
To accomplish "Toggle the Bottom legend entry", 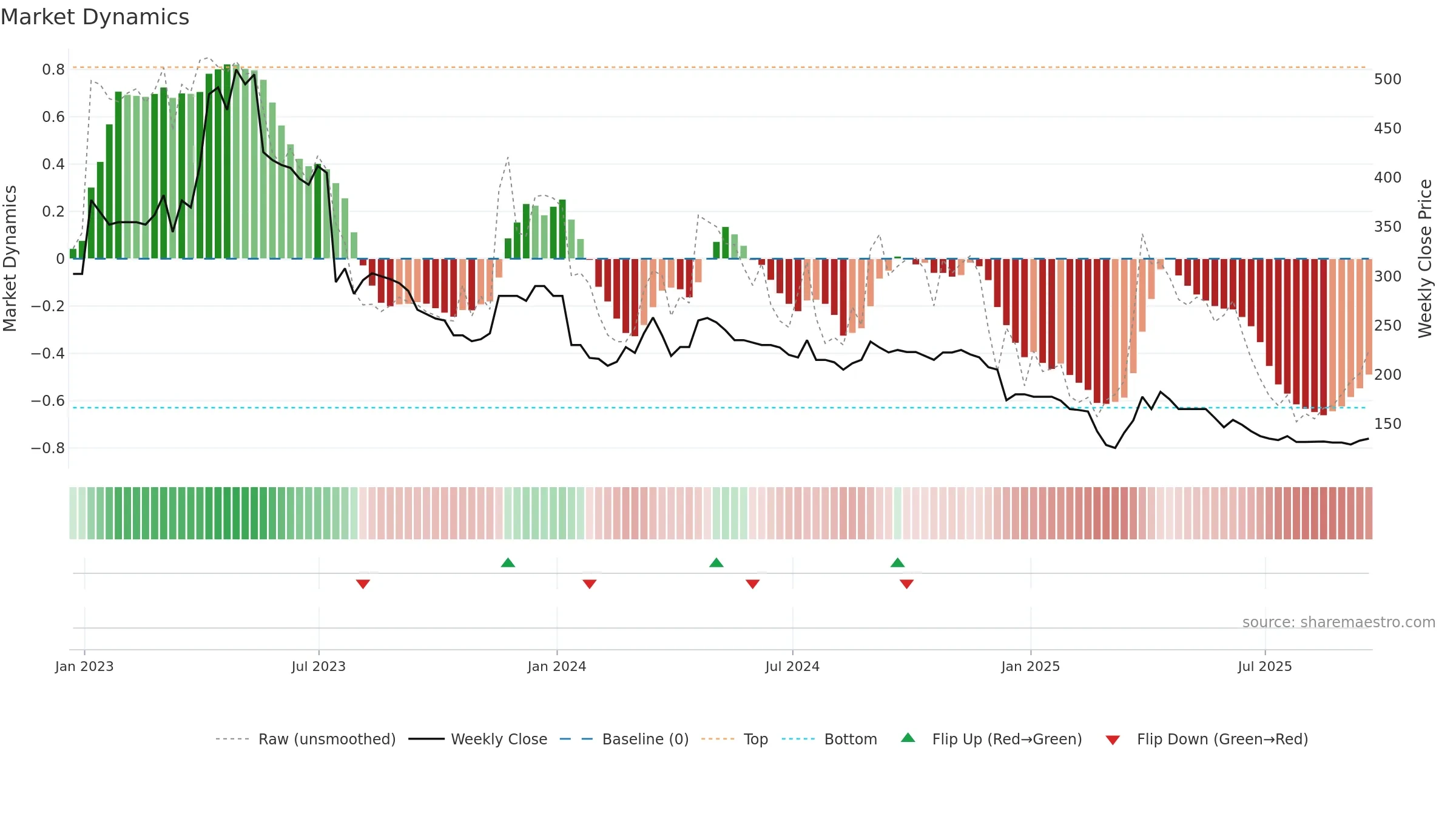I will tap(829, 739).
